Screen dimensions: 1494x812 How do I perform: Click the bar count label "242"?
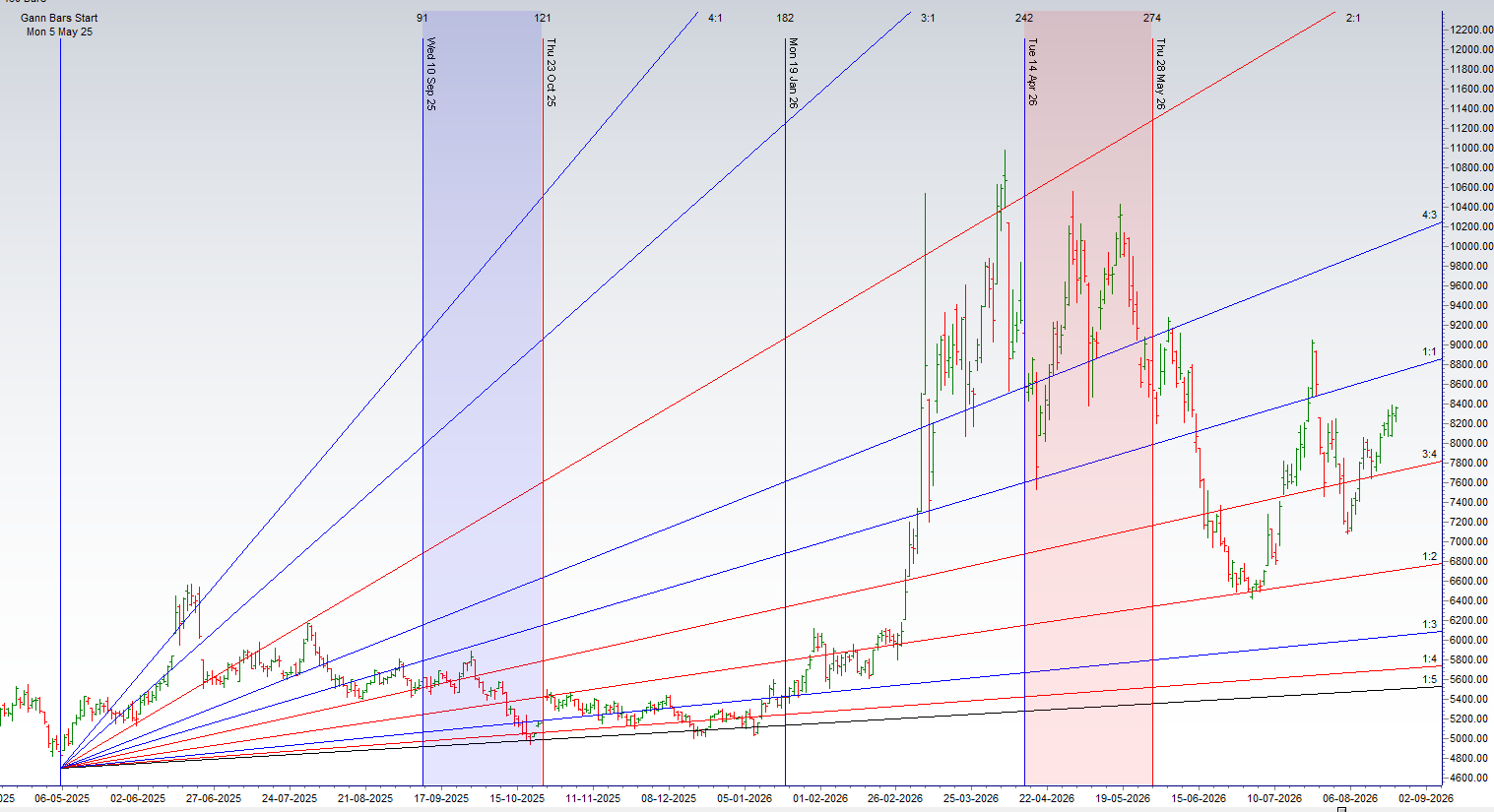point(1024,18)
